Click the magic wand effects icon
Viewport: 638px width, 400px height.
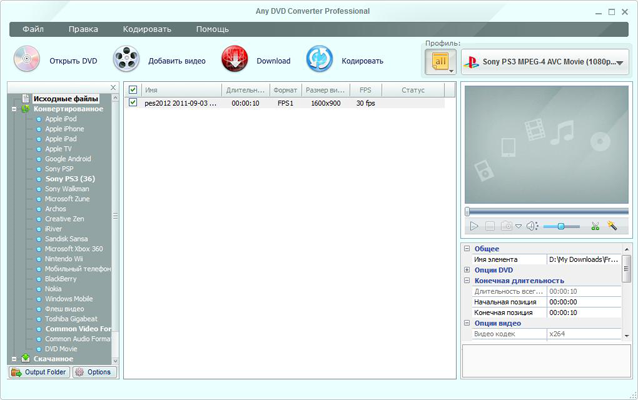612,225
